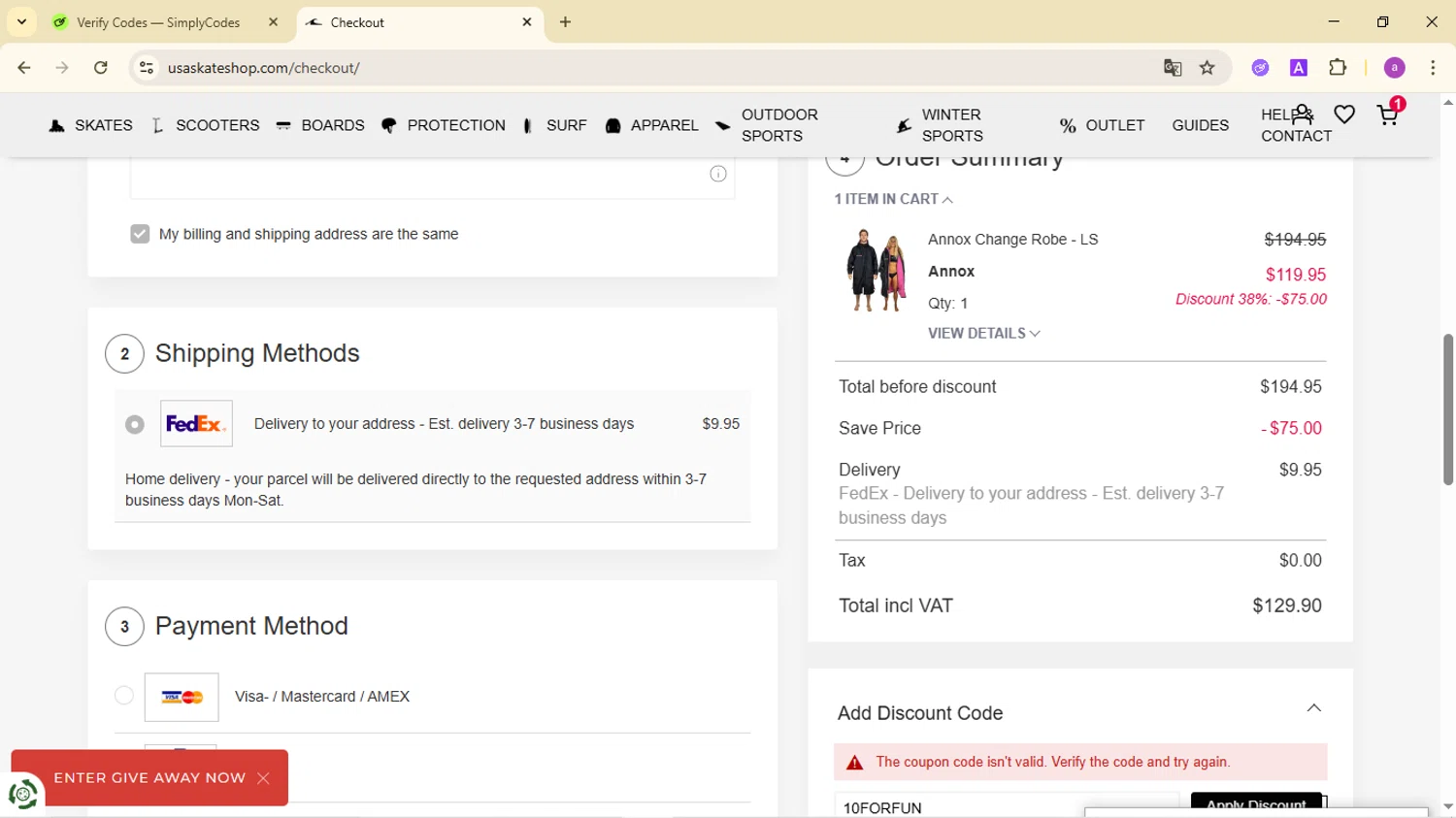Open the Protection menu

(444, 125)
